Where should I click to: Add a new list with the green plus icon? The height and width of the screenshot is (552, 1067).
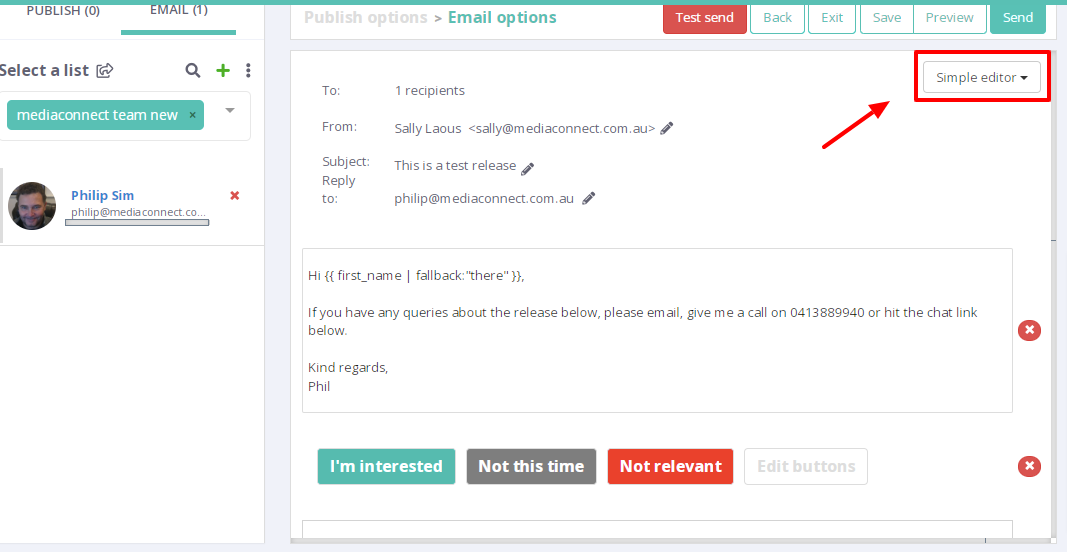click(223, 70)
